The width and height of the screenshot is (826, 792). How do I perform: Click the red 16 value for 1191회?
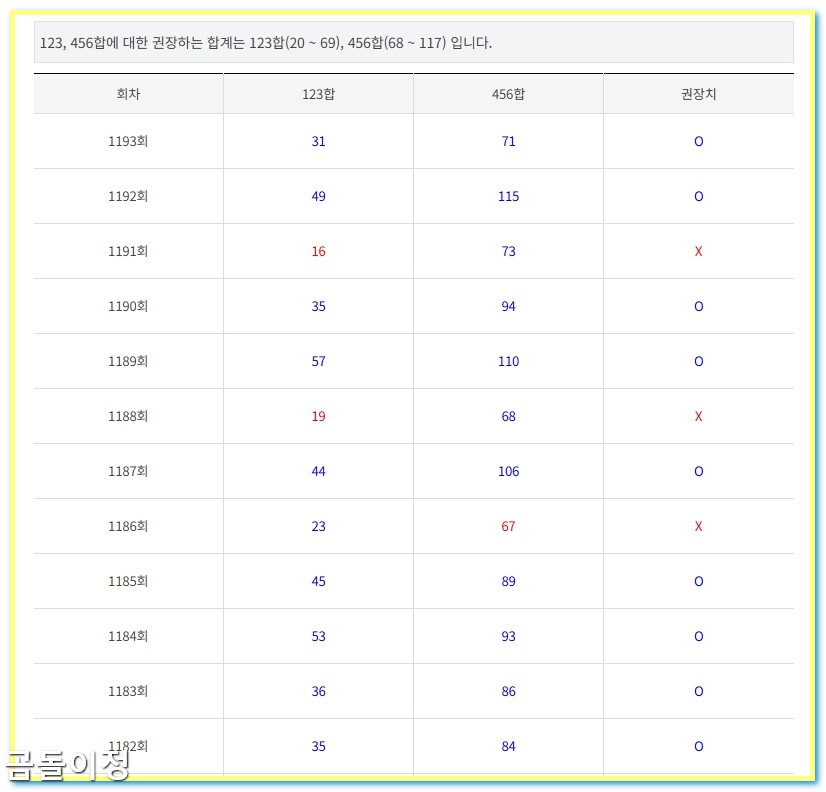317,251
